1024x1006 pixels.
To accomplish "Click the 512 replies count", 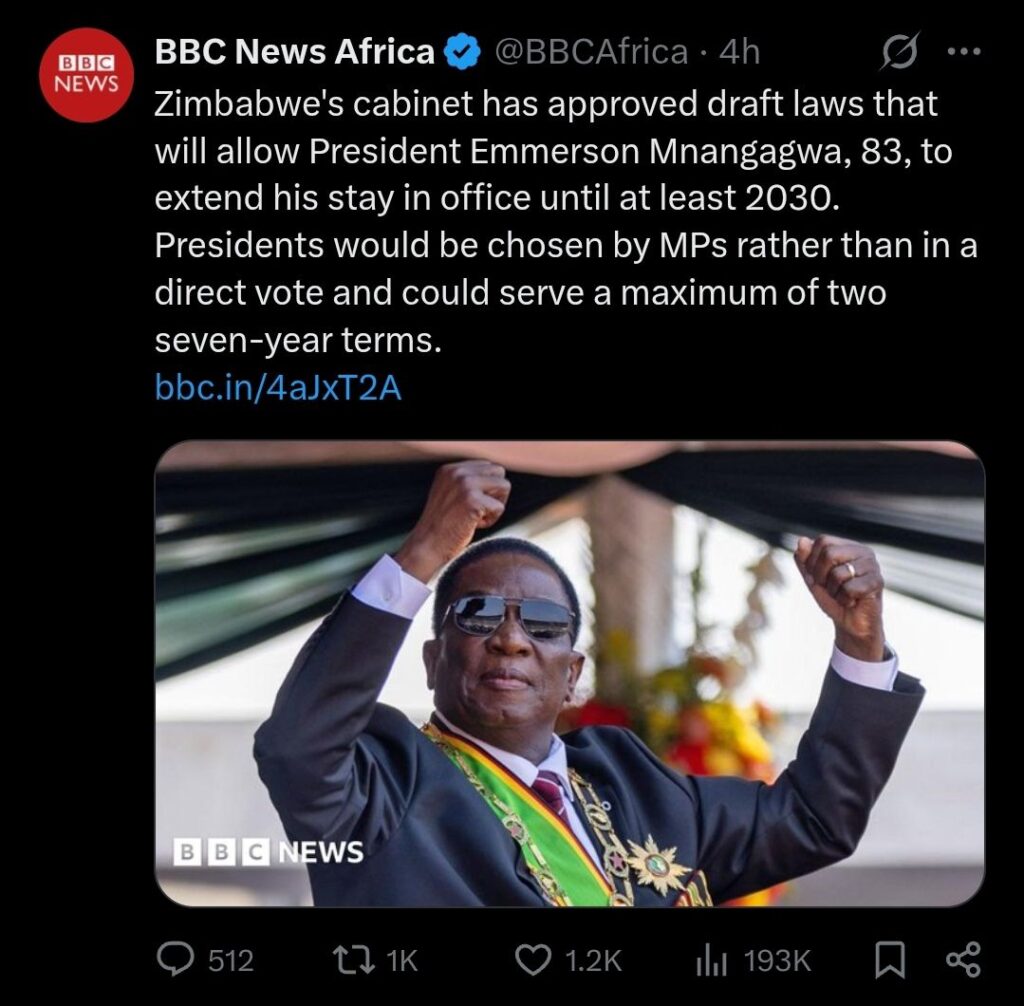I will click(x=230, y=961).
